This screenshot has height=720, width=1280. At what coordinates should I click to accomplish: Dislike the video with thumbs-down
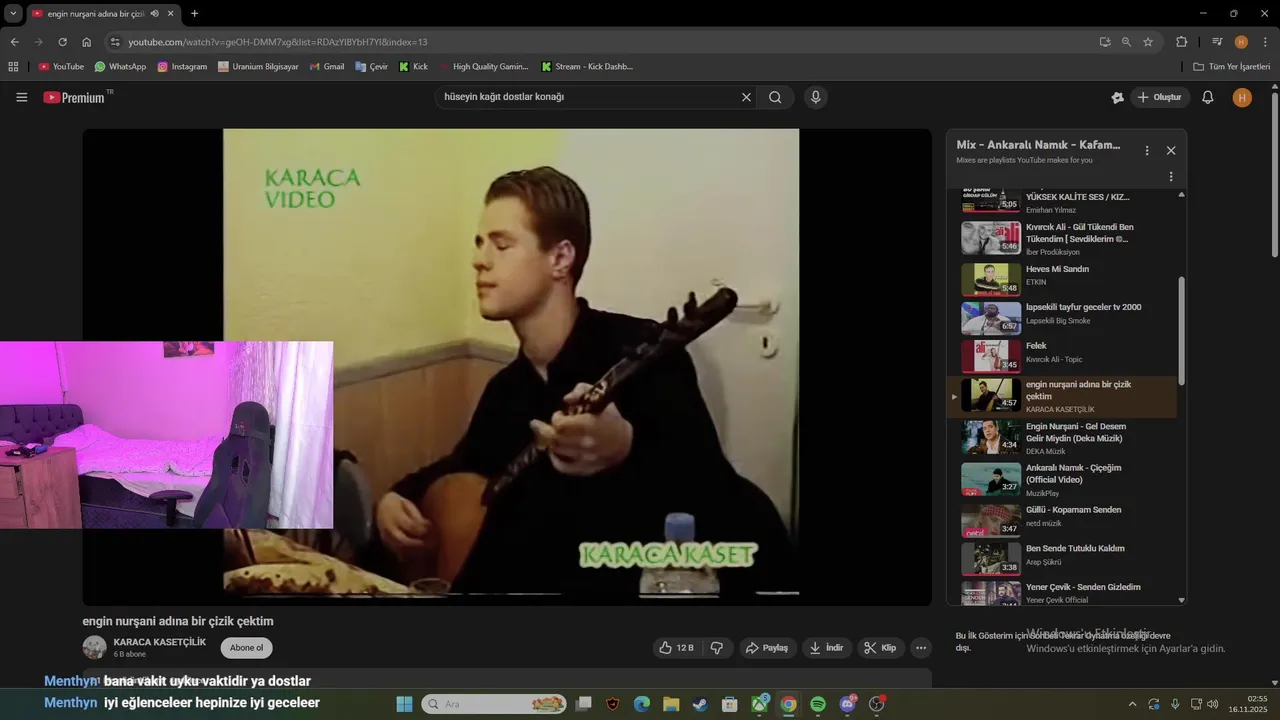tap(717, 648)
